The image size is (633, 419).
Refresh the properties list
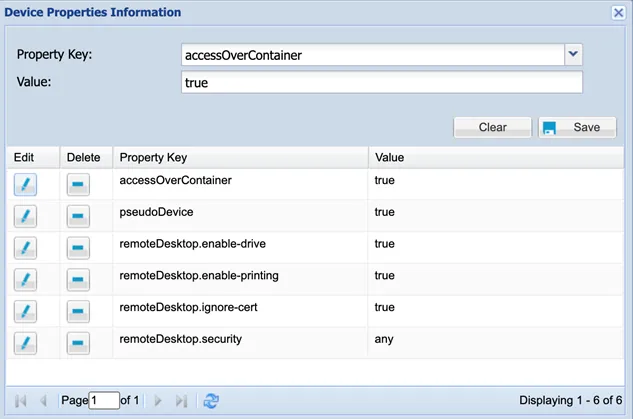click(211, 401)
